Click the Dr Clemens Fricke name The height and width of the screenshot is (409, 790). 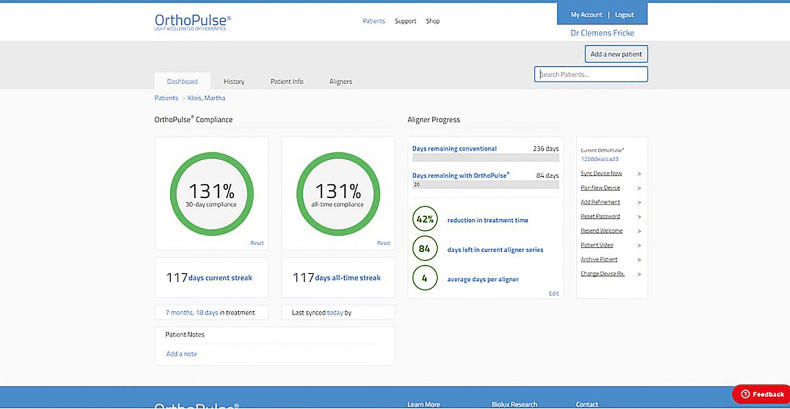click(602, 33)
